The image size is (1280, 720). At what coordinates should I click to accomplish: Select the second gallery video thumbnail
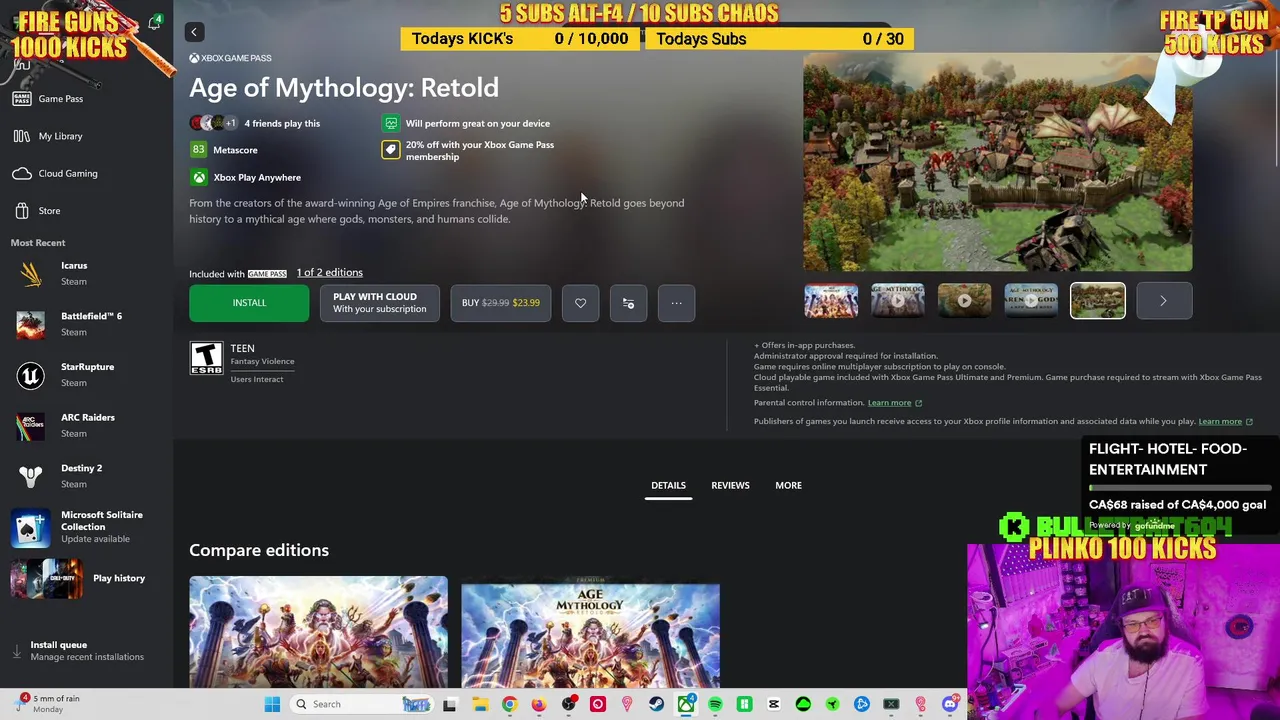tap(897, 301)
